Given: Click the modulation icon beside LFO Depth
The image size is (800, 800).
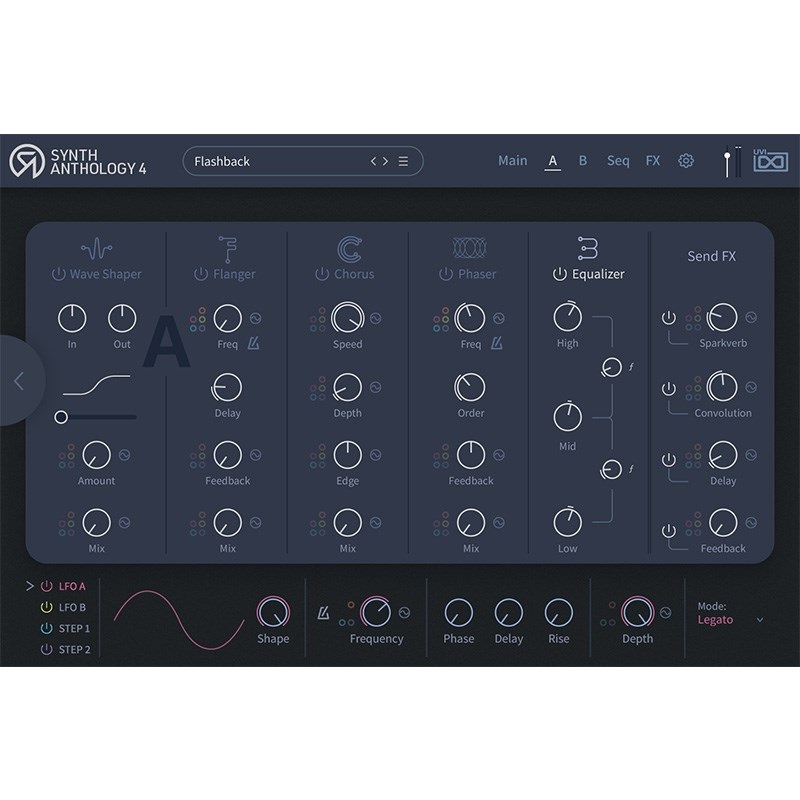Looking at the screenshot, I should pyautogui.click(x=666, y=612).
